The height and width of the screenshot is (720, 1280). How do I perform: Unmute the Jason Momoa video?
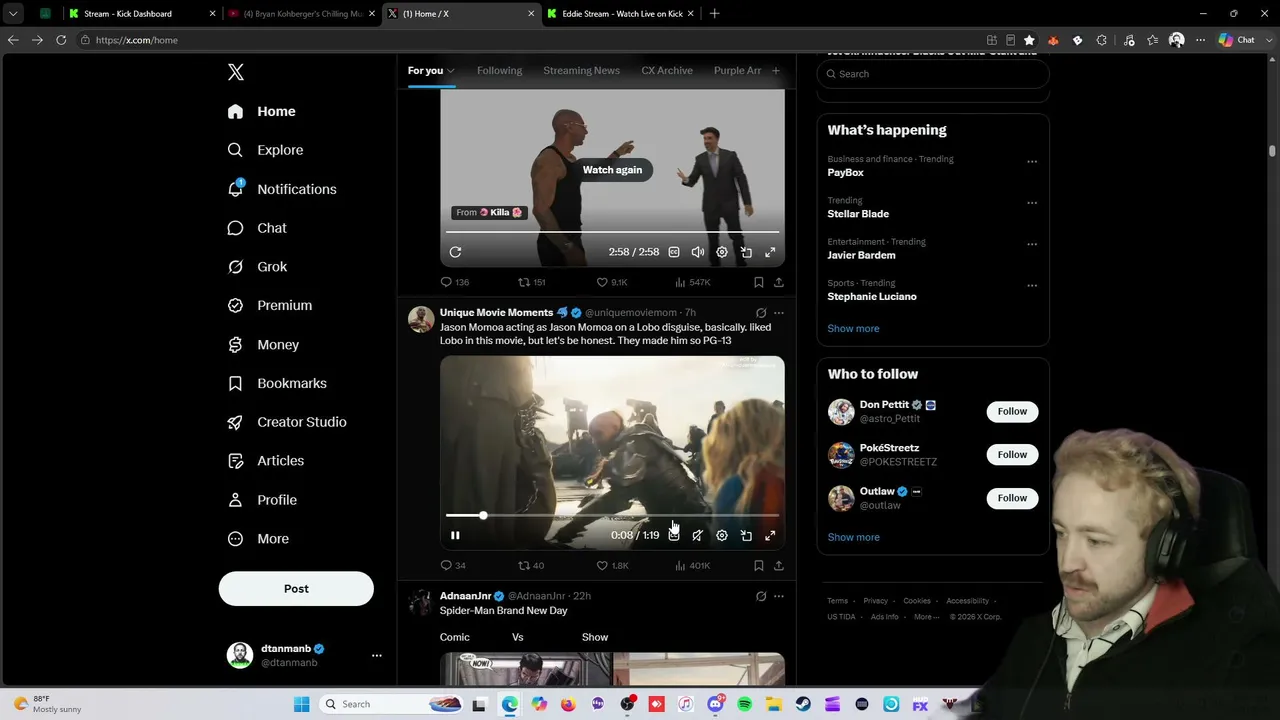coord(698,535)
